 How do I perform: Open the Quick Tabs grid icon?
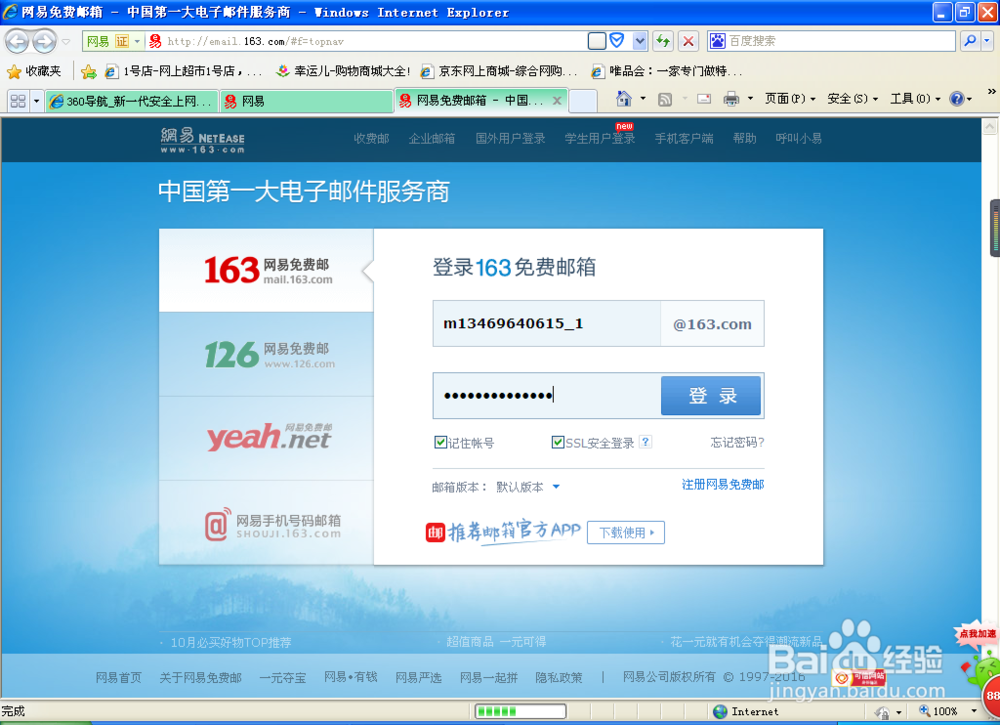[18, 101]
